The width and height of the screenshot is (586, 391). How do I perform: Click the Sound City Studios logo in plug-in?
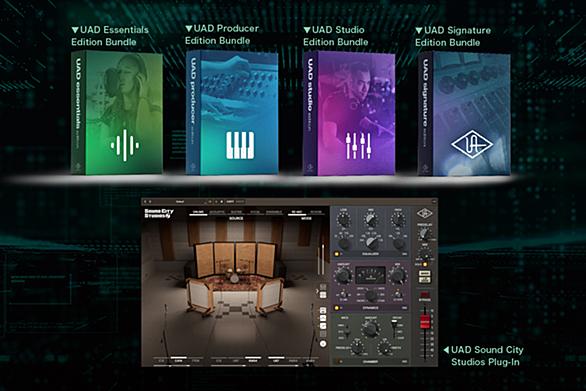[x=159, y=213]
